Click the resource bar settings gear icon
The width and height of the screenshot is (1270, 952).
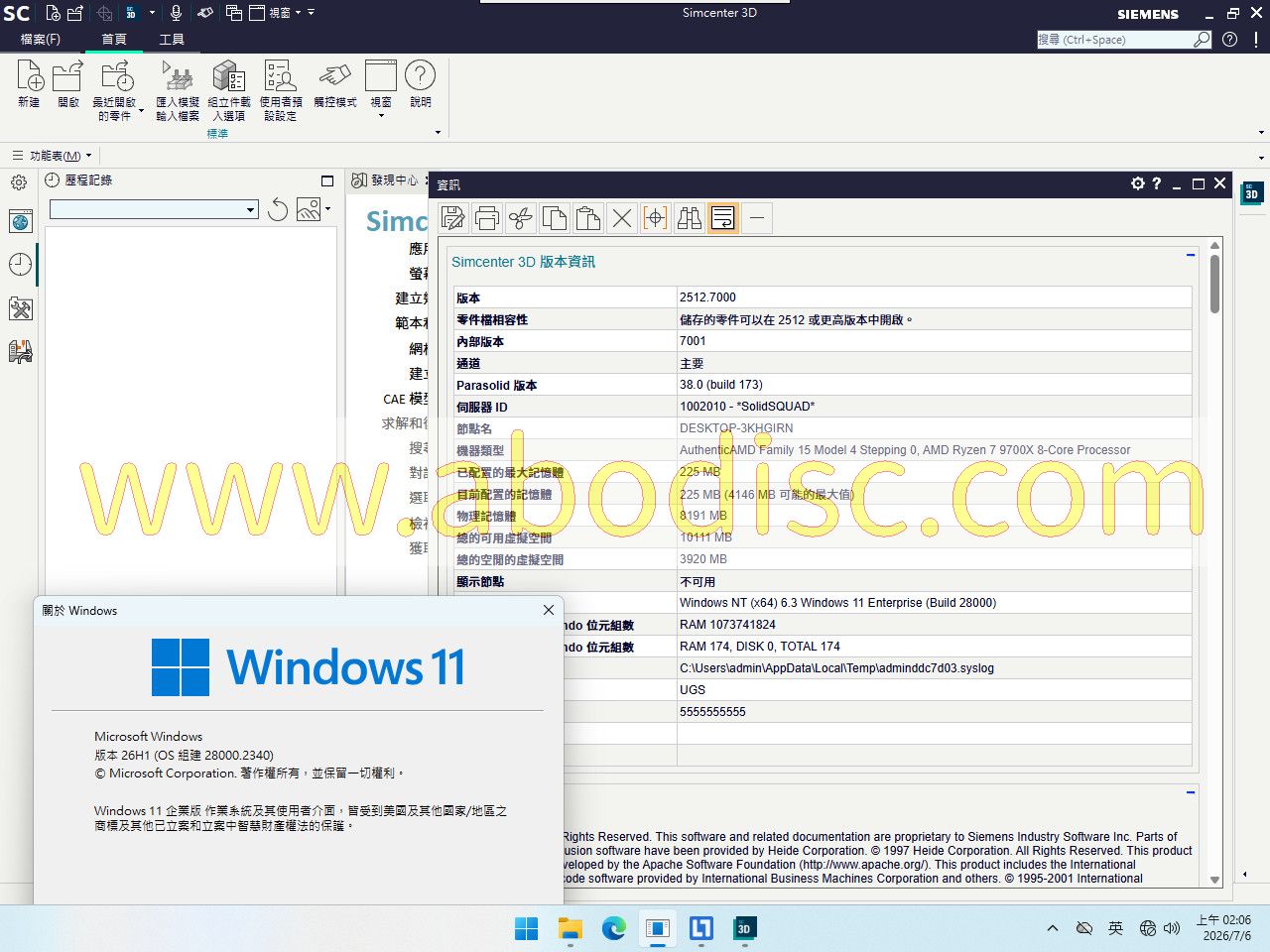click(19, 182)
